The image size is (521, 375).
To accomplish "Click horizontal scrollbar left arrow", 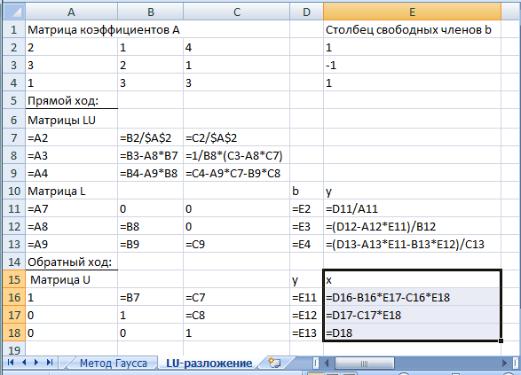I will [327, 363].
